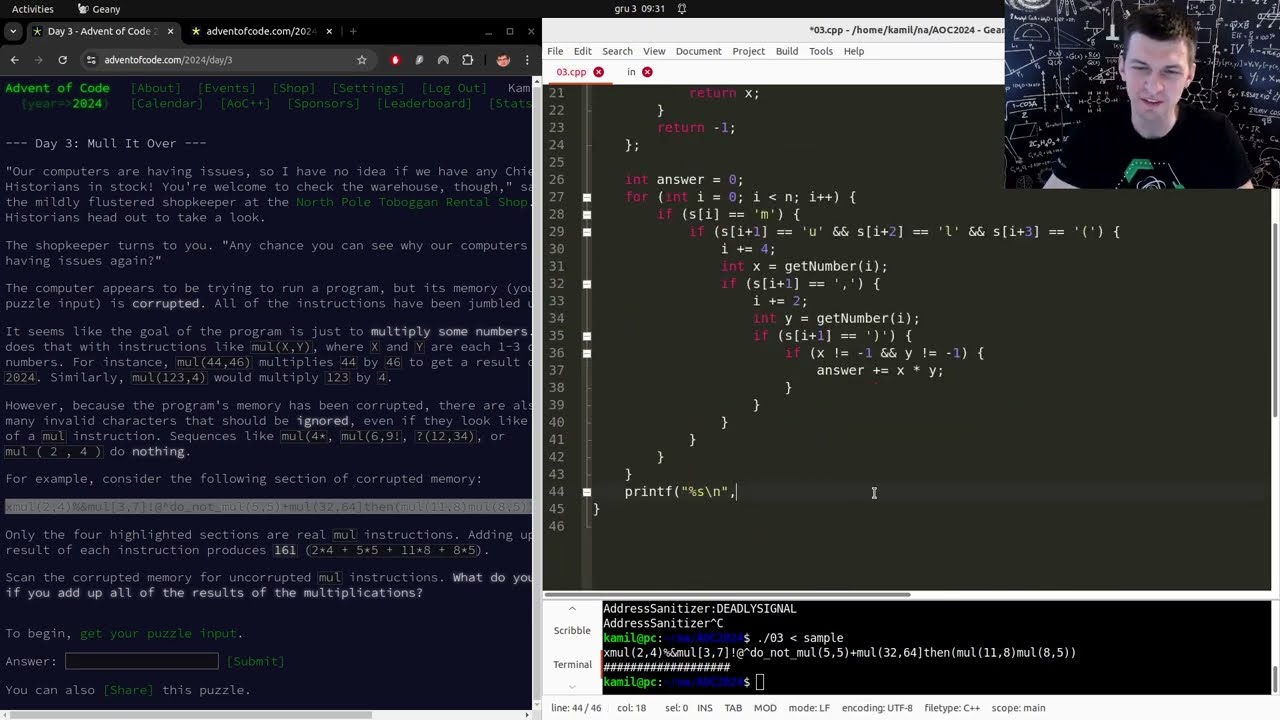Close the 'in' file tab in Geany
The image size is (1280, 720).
pos(647,72)
